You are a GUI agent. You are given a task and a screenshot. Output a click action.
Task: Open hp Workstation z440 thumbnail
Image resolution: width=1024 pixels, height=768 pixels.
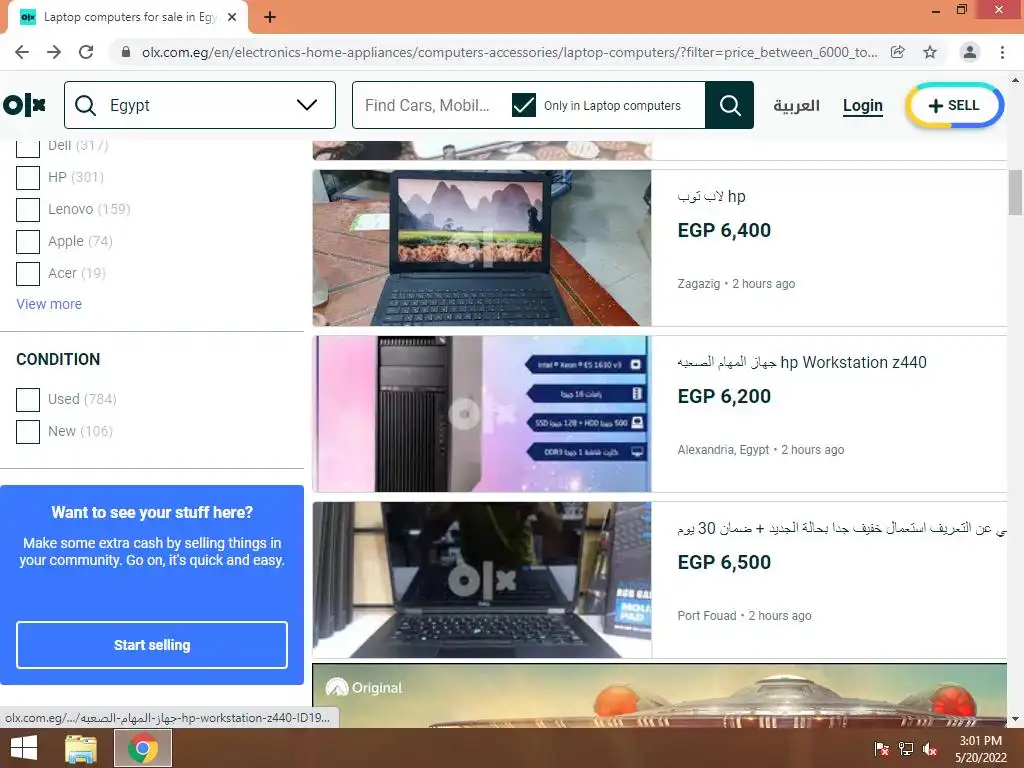pyautogui.click(x=482, y=414)
